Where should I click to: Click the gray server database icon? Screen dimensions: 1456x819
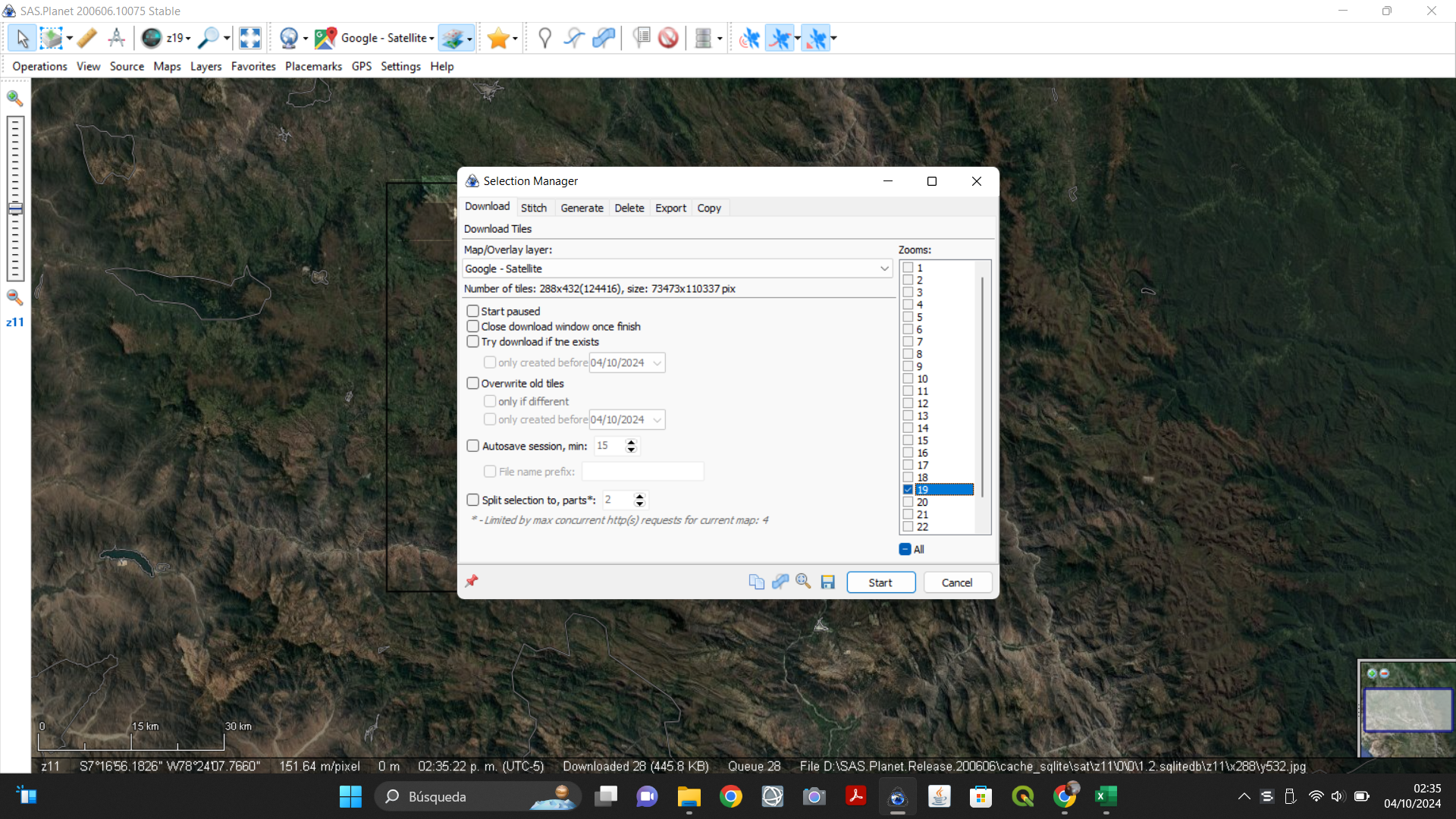(x=703, y=38)
